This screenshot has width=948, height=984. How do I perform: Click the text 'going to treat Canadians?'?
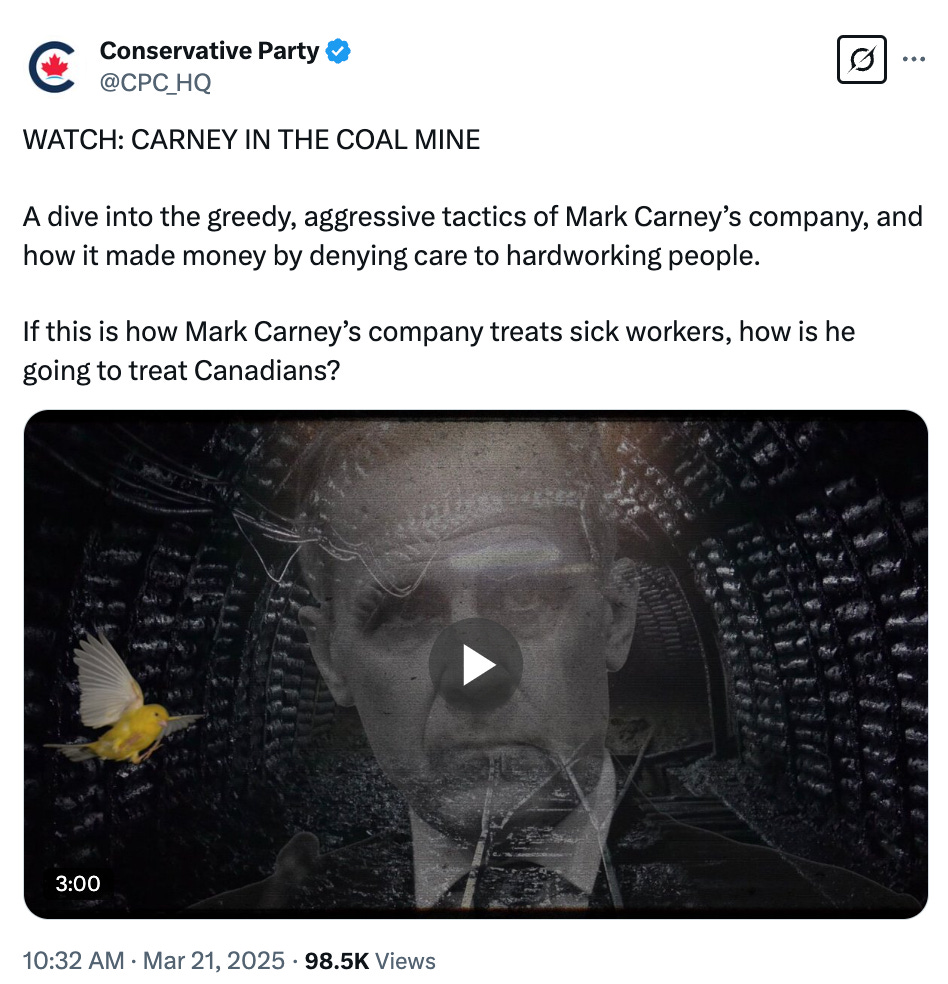181,370
